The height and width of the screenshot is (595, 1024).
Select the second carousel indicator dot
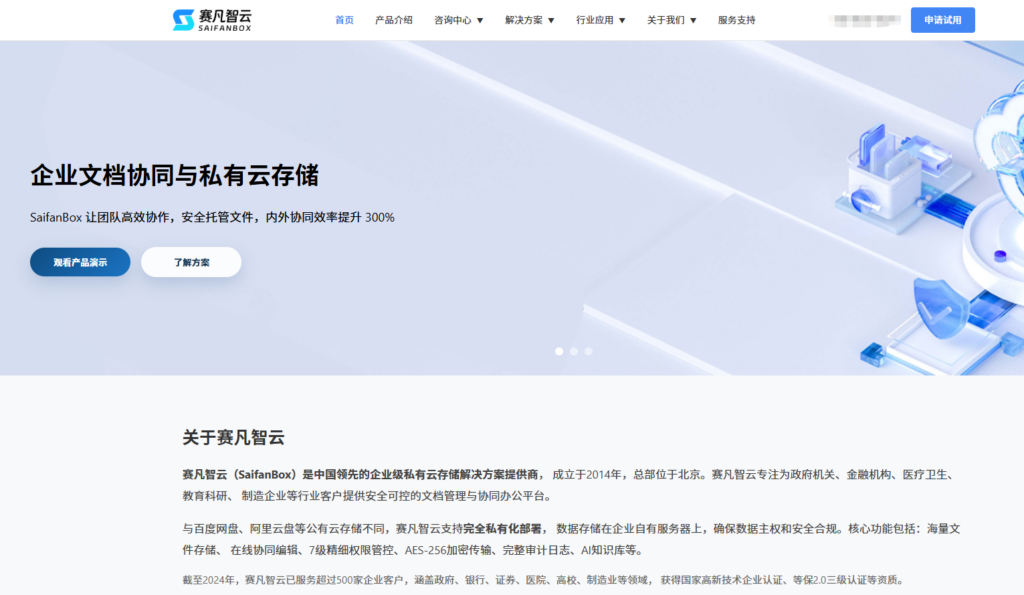point(573,351)
